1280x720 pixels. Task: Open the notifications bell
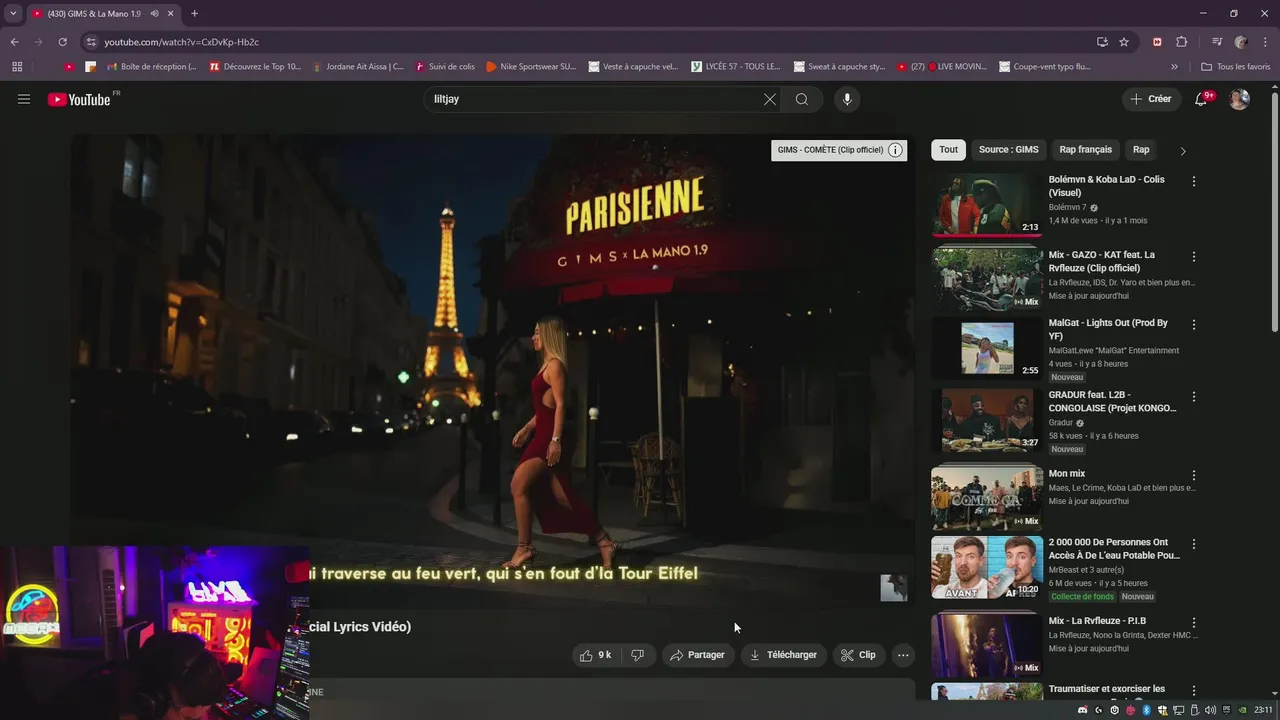pos(1201,99)
